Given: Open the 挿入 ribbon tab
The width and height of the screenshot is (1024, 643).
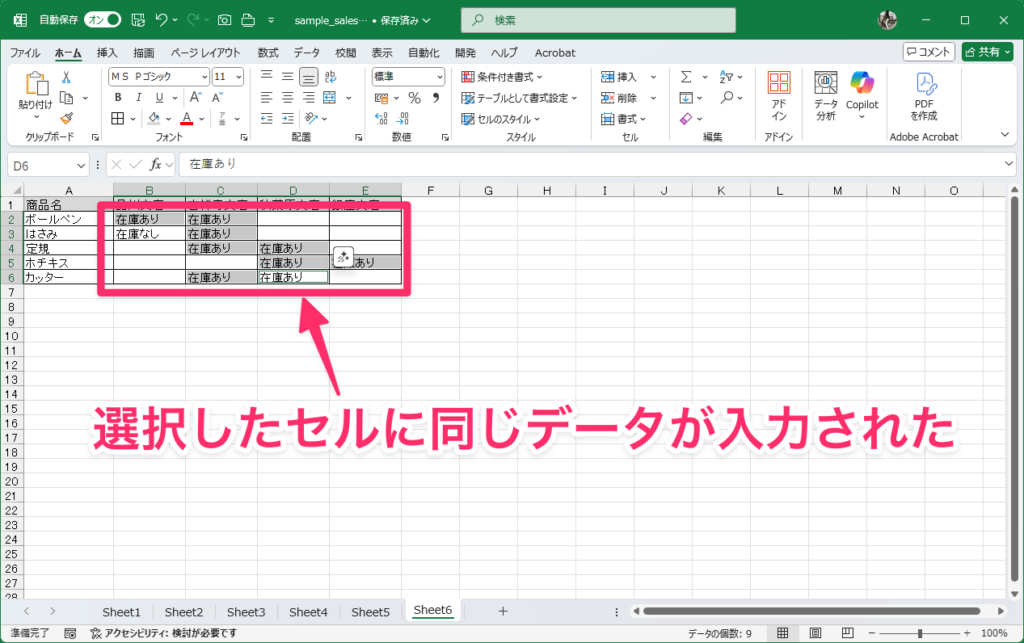Looking at the screenshot, I should pos(107,52).
